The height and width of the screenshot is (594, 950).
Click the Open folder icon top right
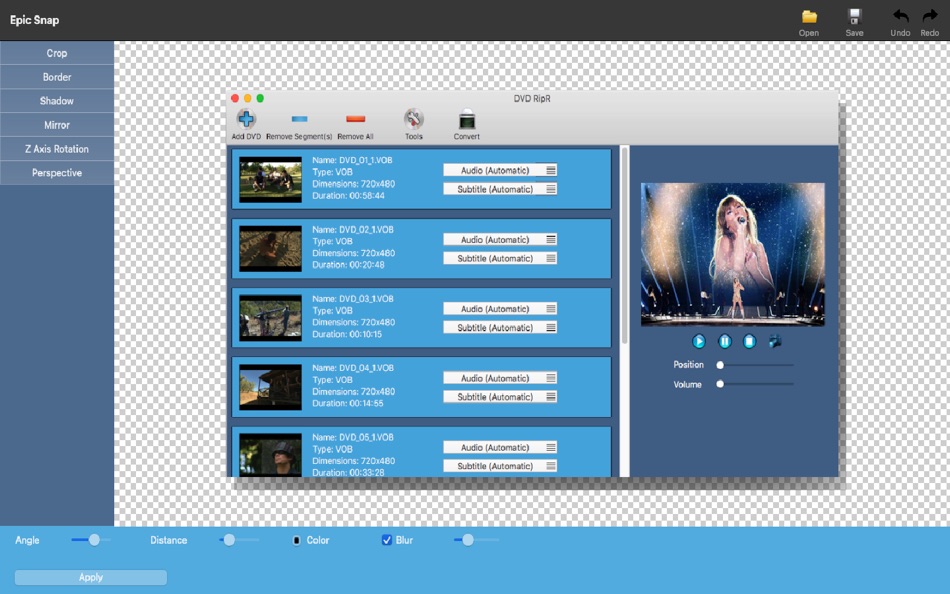(x=809, y=19)
